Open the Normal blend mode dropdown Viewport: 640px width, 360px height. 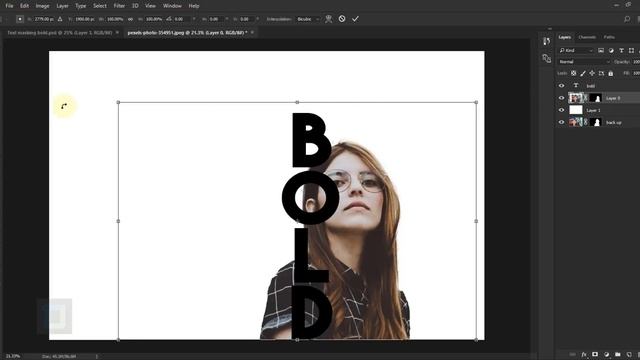[x=584, y=62]
